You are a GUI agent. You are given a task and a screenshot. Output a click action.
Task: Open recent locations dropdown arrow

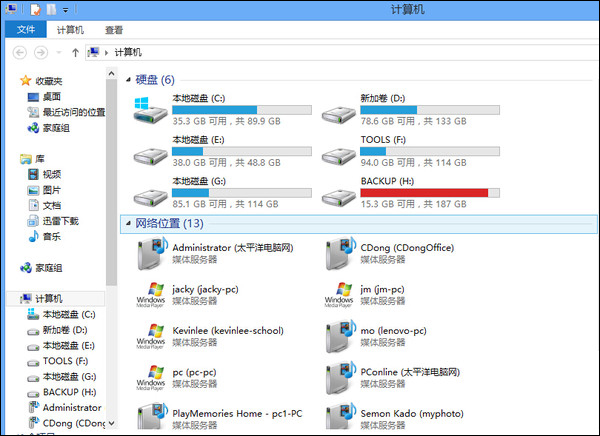[59, 52]
